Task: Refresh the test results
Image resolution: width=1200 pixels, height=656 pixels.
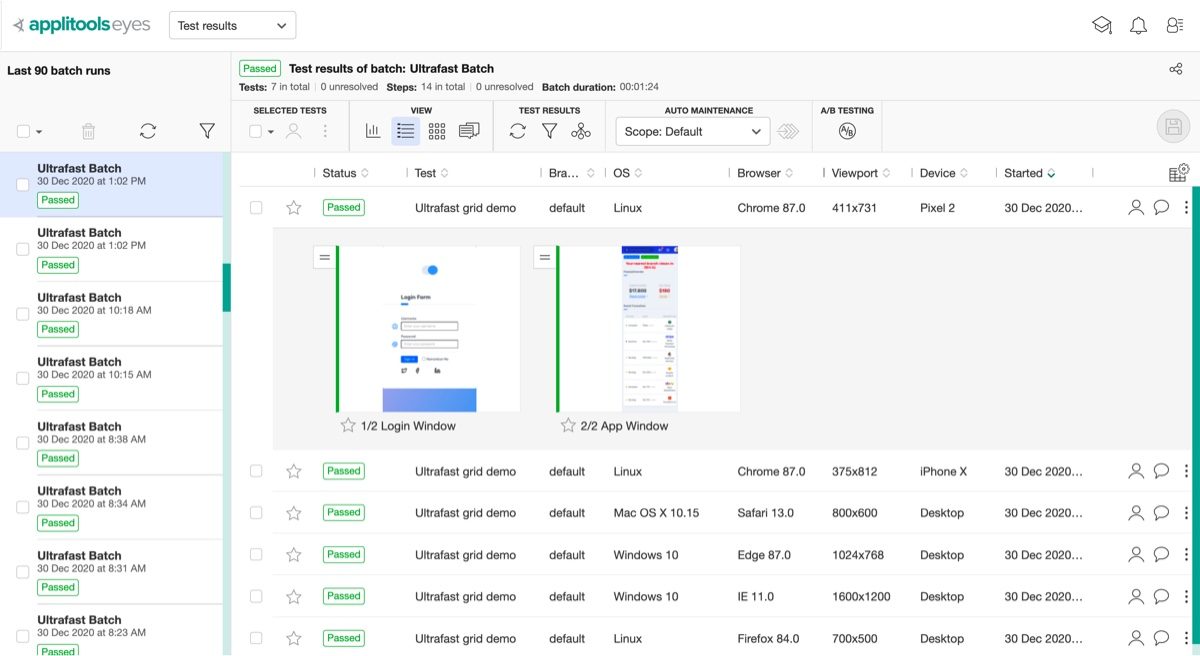Action: click(x=517, y=131)
